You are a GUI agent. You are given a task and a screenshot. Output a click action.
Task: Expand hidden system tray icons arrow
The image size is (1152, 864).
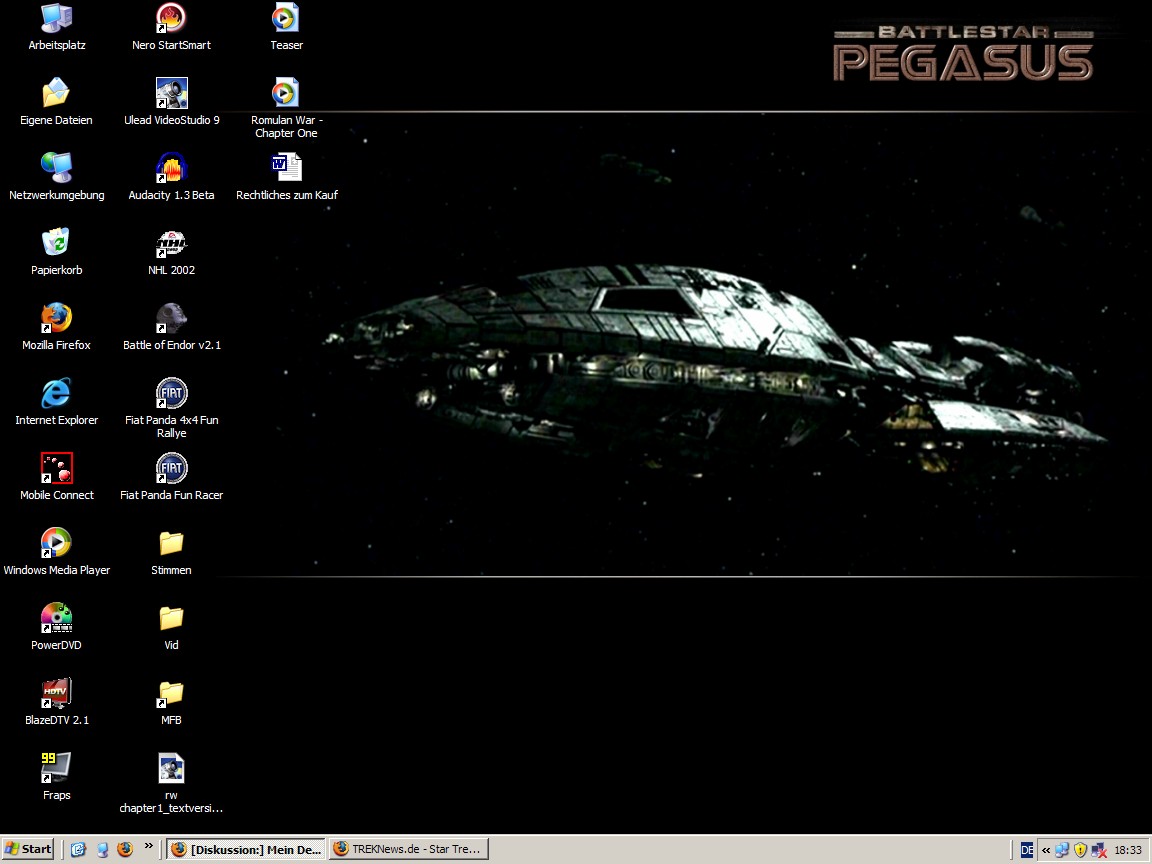[x=1046, y=850]
